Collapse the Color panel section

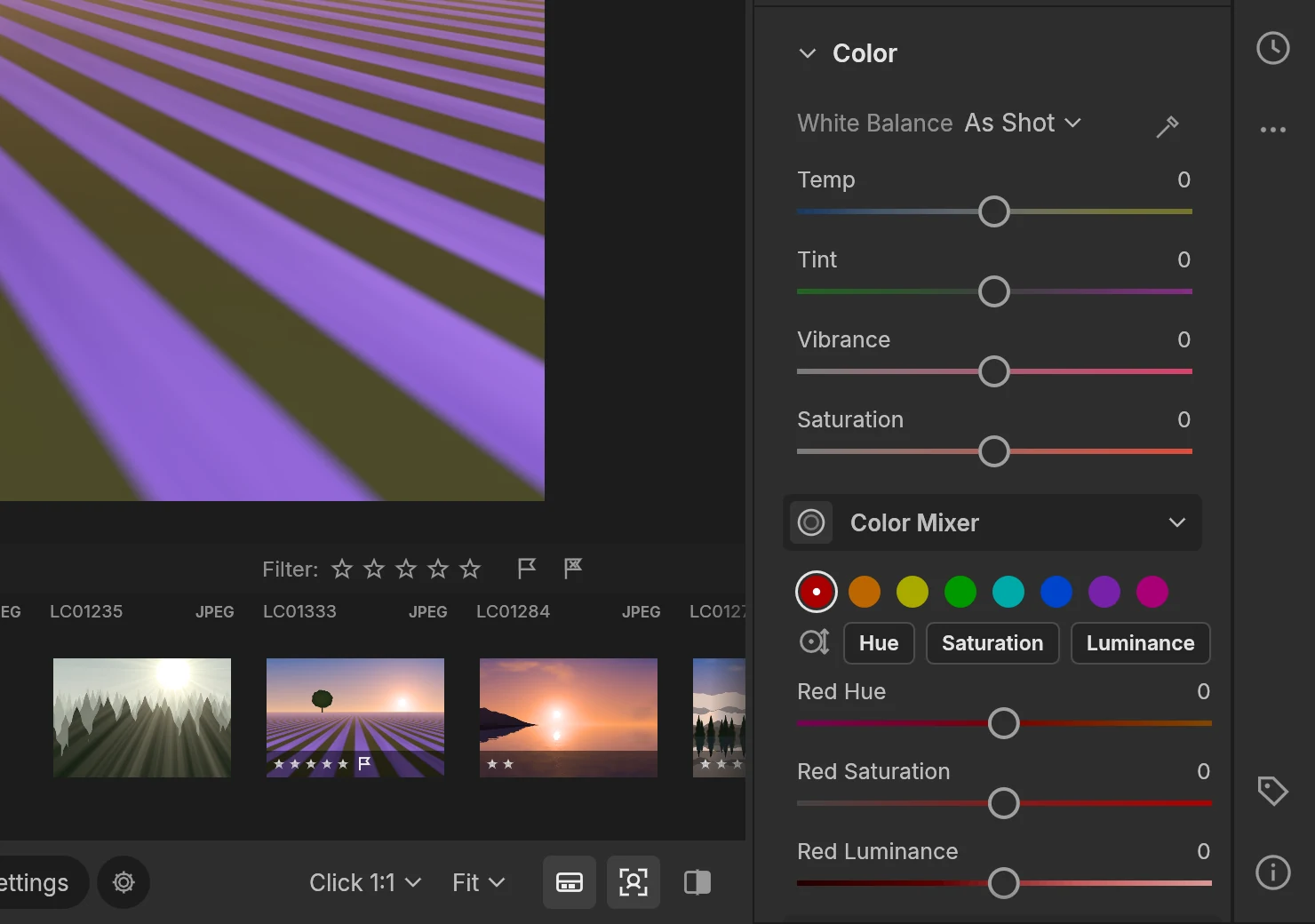pos(808,53)
